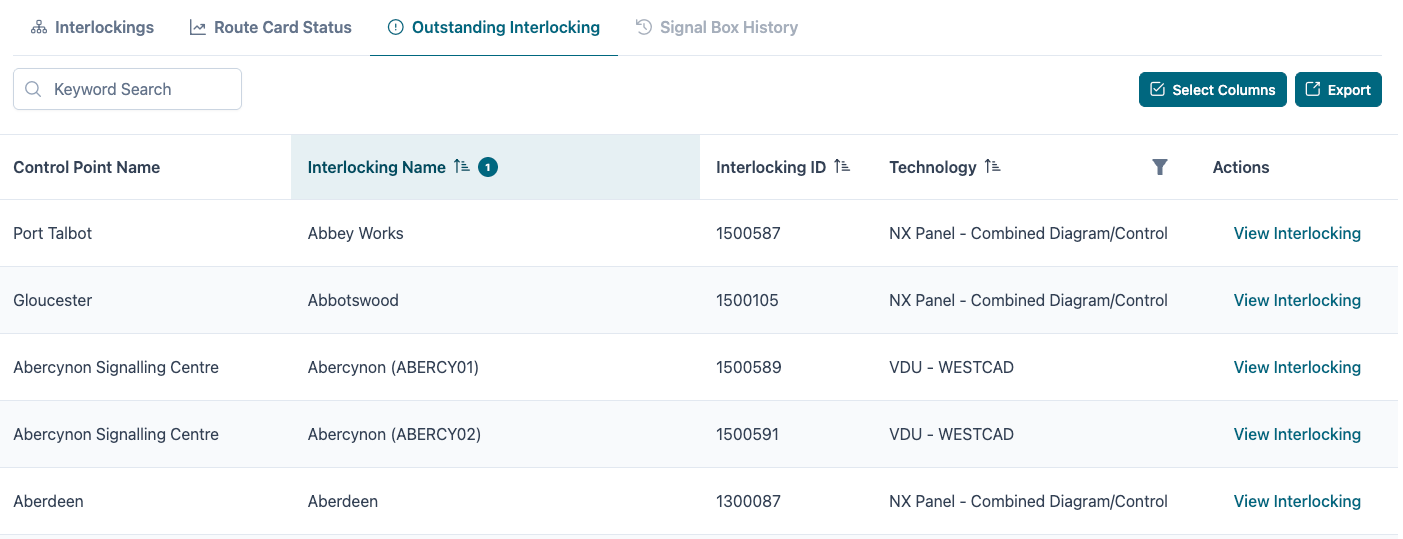This screenshot has height=539, width=1403.
Task: Click the sort icon beside Technology
Action: [992, 167]
